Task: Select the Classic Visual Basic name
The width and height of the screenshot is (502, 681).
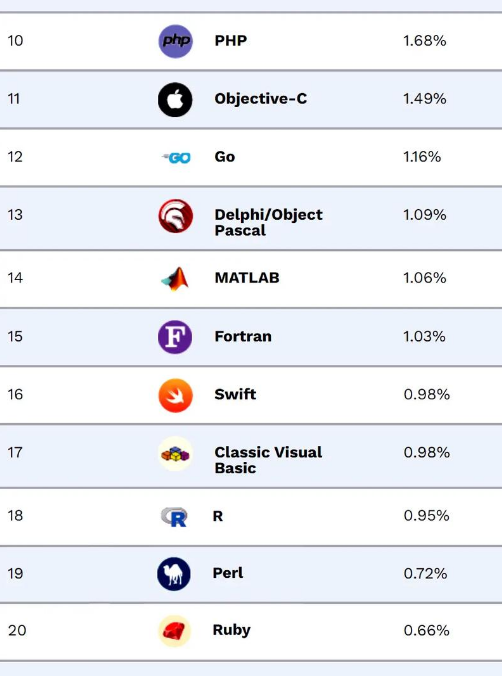Action: [x=268, y=460]
